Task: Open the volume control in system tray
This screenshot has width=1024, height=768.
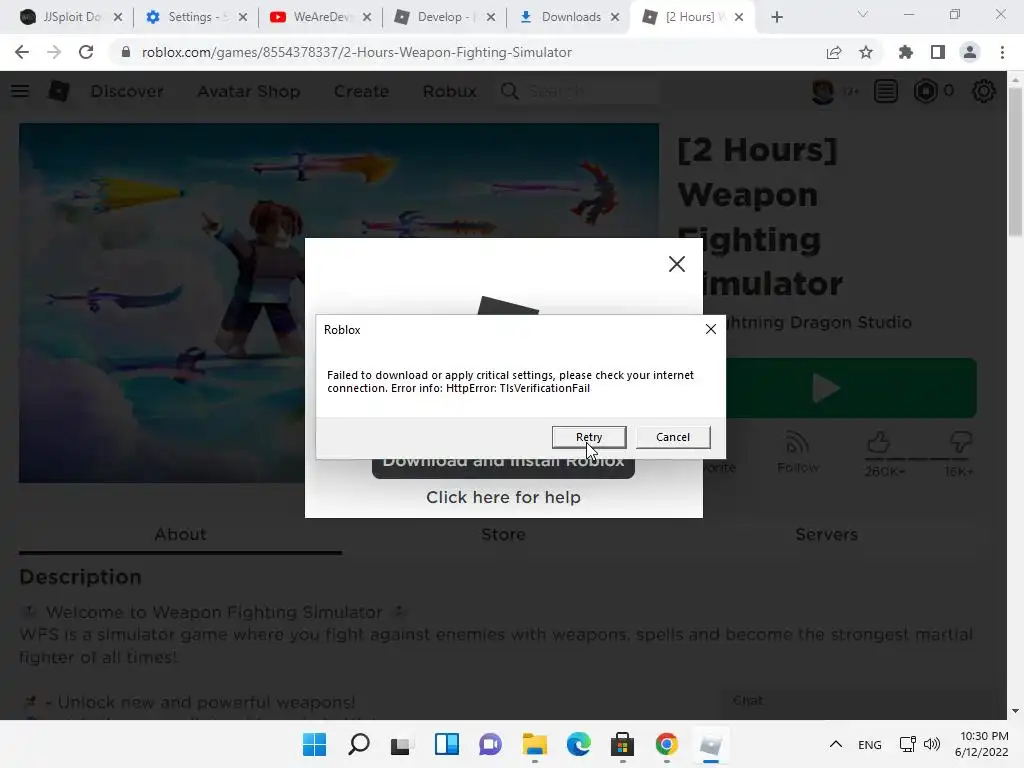Action: point(932,744)
